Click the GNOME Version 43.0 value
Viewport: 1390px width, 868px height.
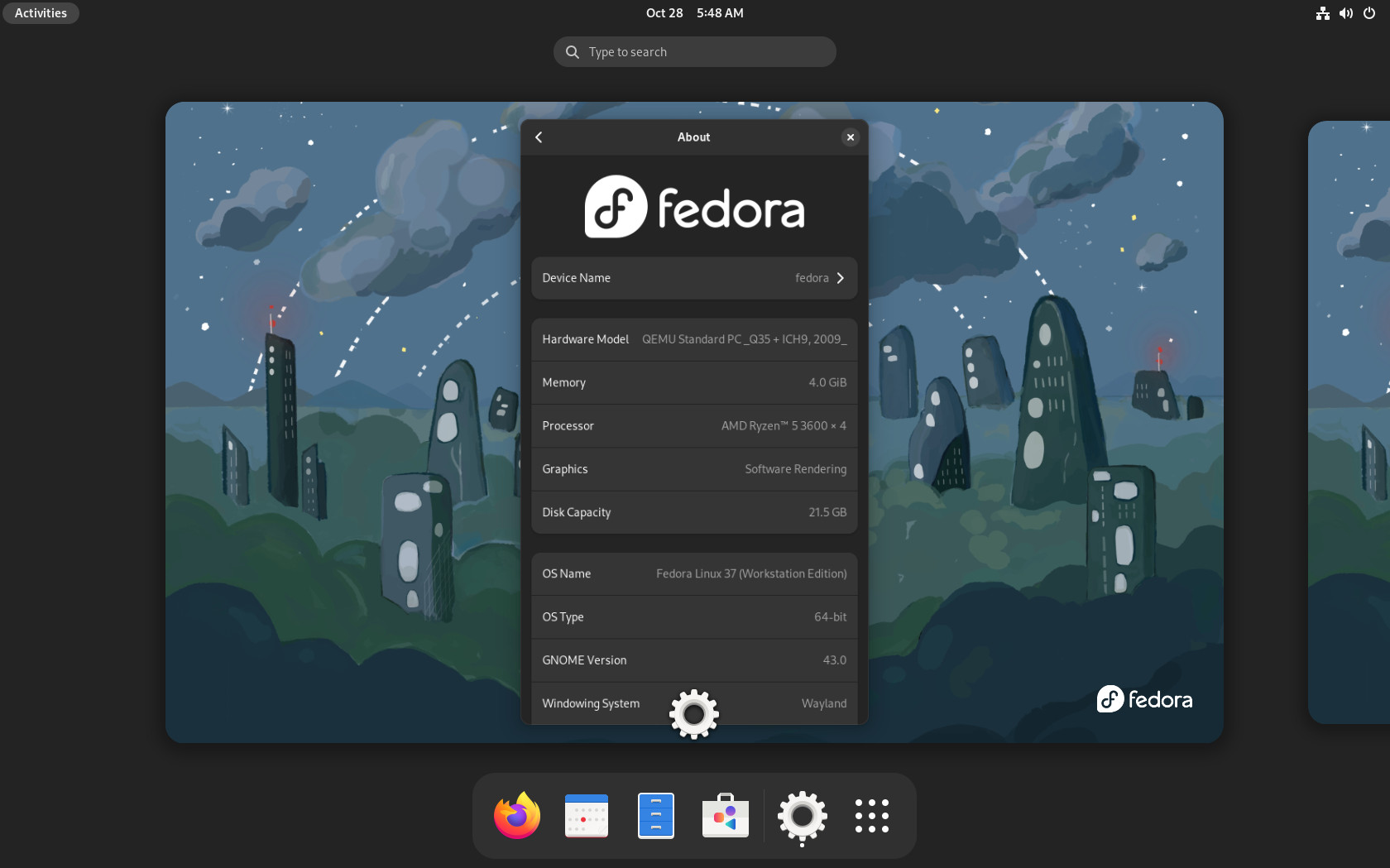[x=834, y=660]
